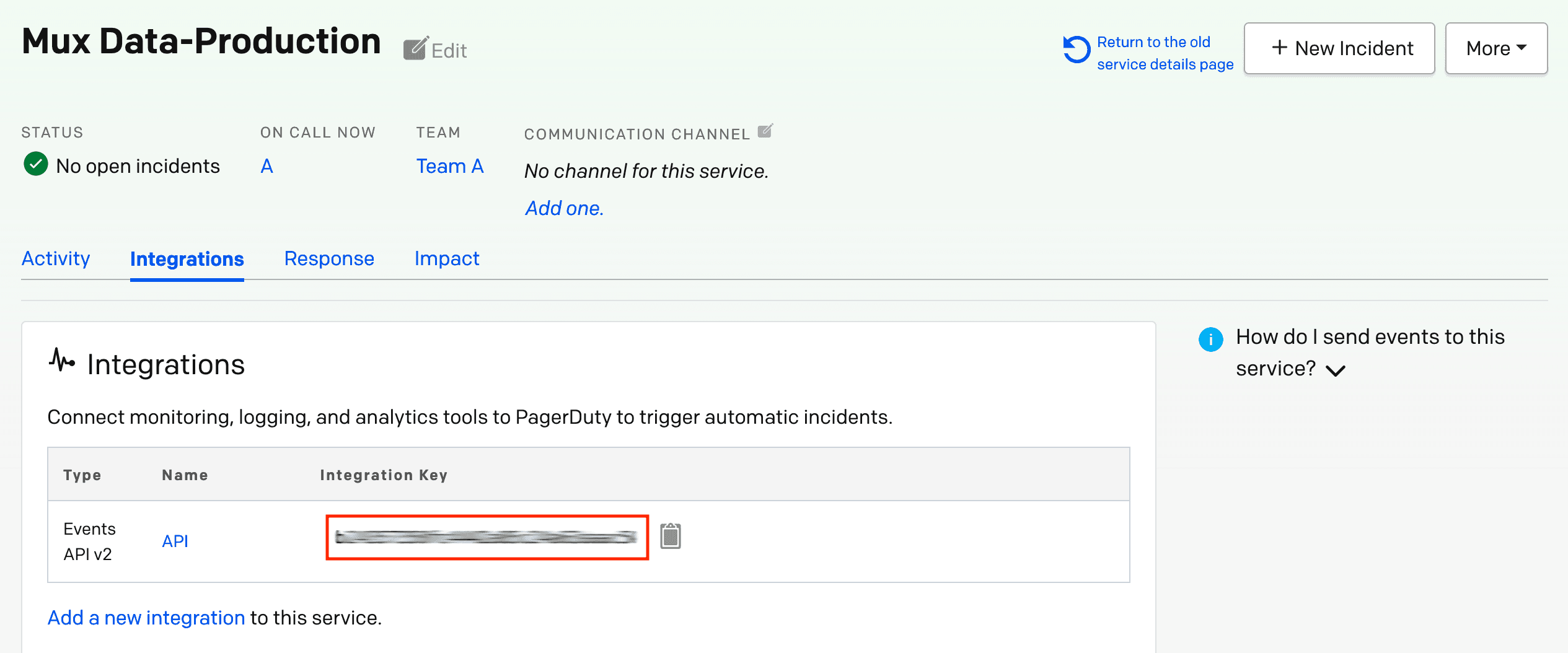
Task: Click the communication channel edit pencil icon
Action: [x=765, y=131]
